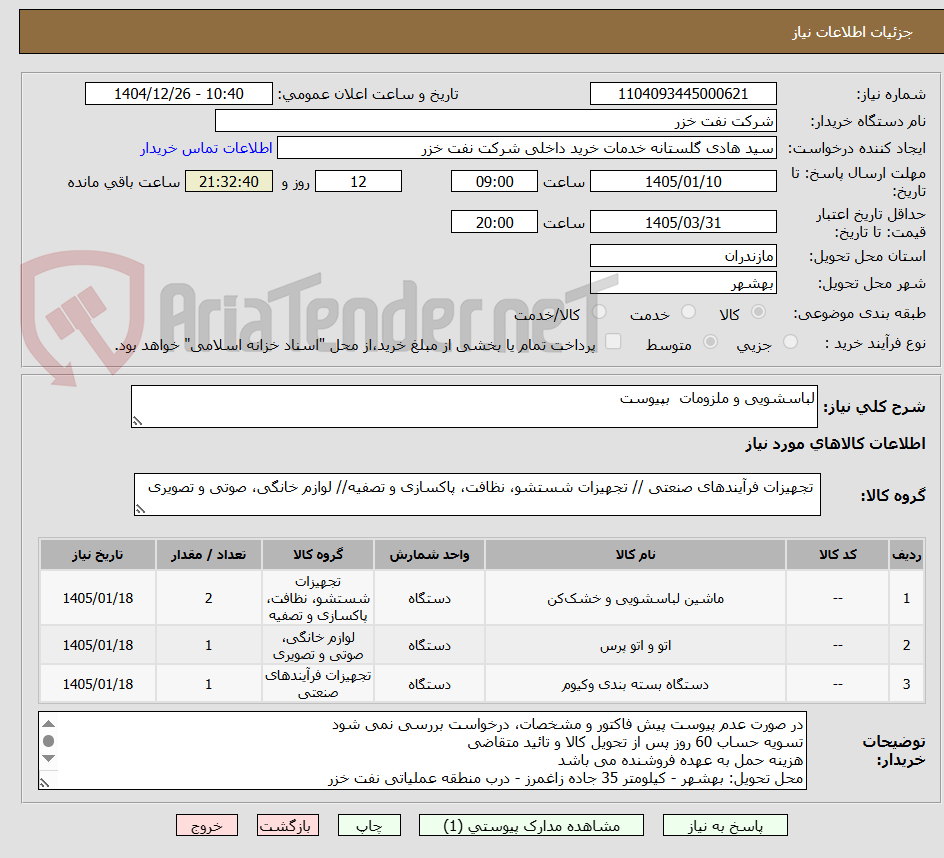This screenshot has height=858, width=944.
Task: Click the چاپ print button
Action: click(369, 825)
